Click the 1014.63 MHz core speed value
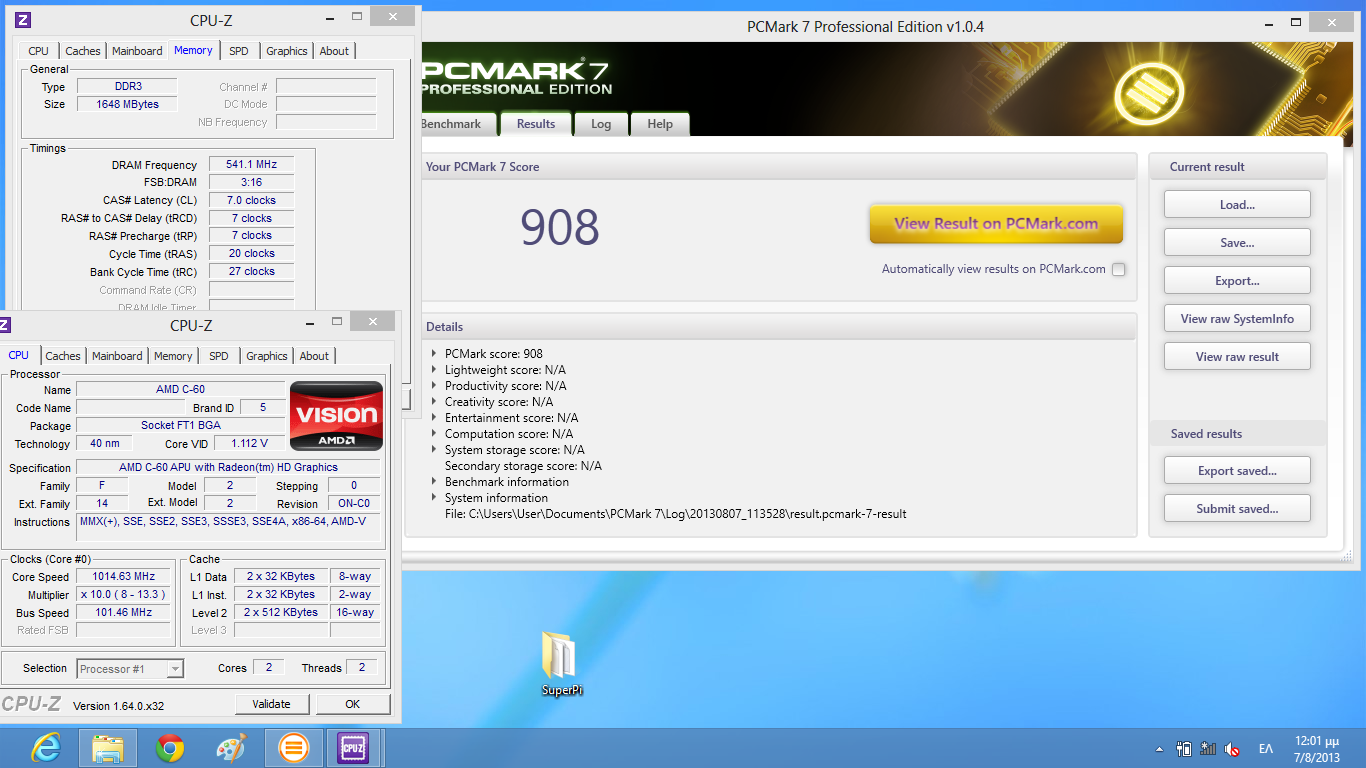This screenshot has width=1366, height=768. point(124,577)
